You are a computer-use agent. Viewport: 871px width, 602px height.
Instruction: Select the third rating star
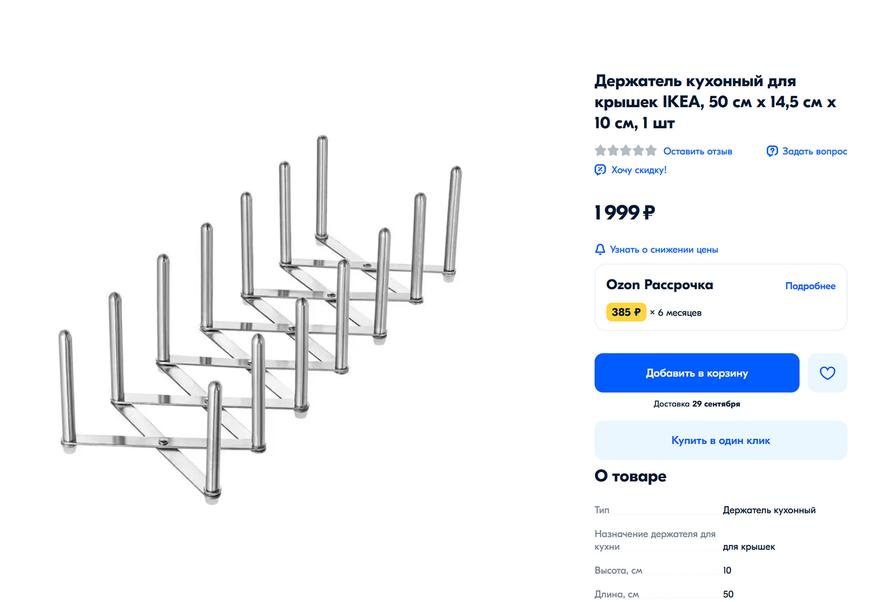point(626,151)
